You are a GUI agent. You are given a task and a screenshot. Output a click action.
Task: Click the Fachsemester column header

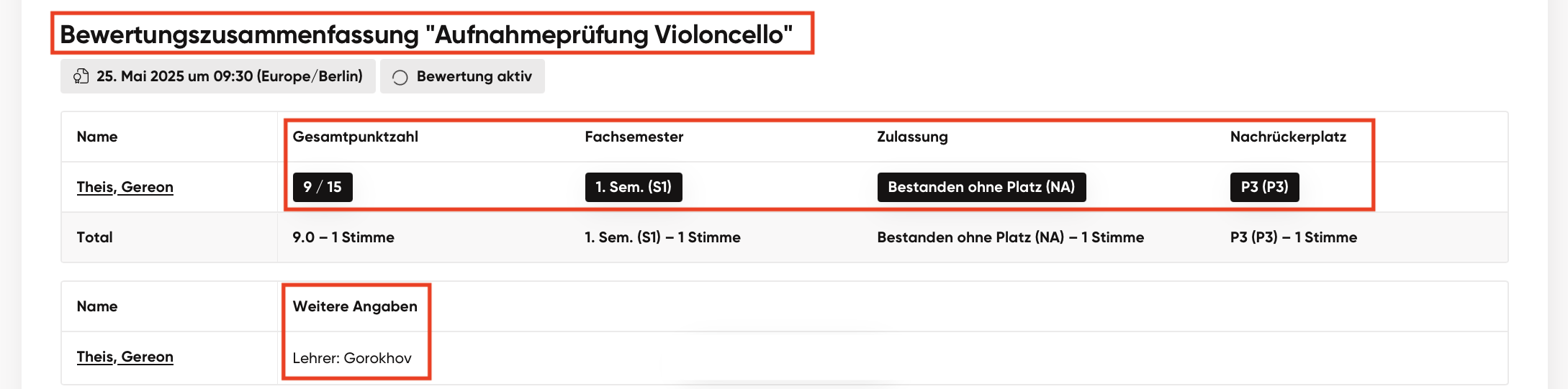click(634, 137)
